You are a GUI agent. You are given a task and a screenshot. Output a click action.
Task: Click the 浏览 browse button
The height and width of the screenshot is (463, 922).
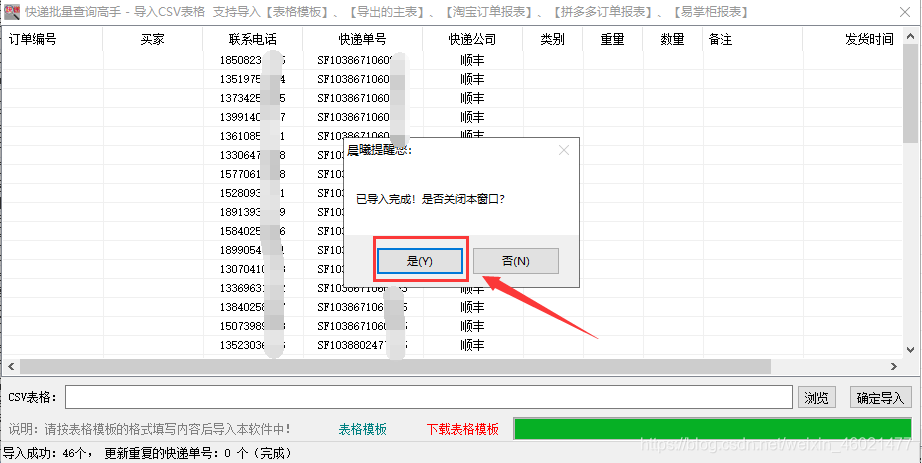click(x=817, y=398)
